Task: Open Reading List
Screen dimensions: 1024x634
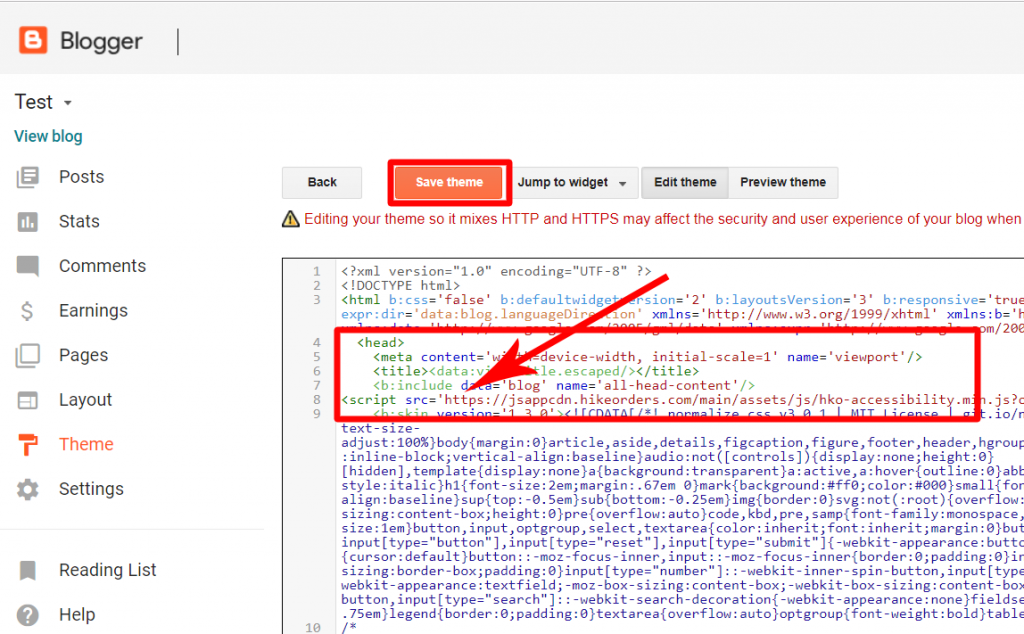Action: [x=108, y=570]
